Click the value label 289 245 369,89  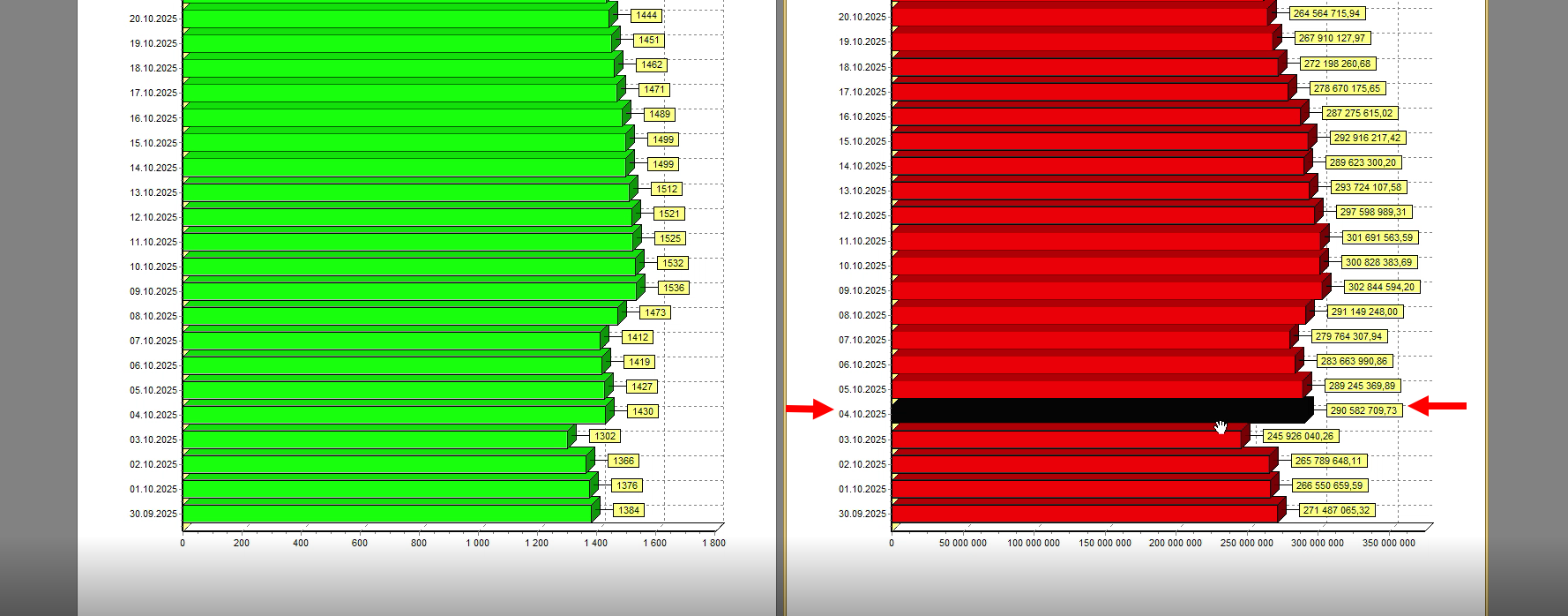click(1363, 386)
